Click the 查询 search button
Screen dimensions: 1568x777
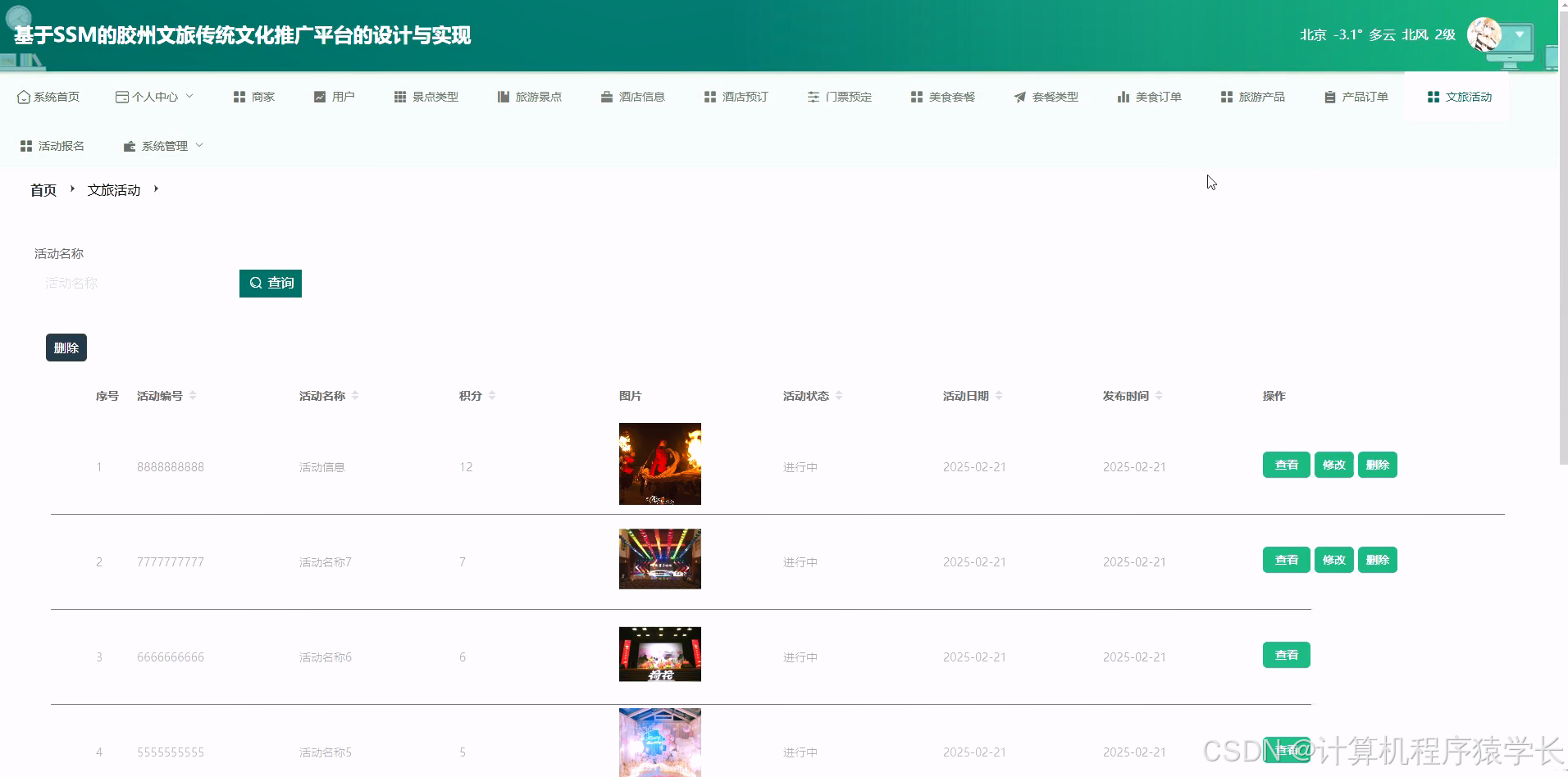271,283
